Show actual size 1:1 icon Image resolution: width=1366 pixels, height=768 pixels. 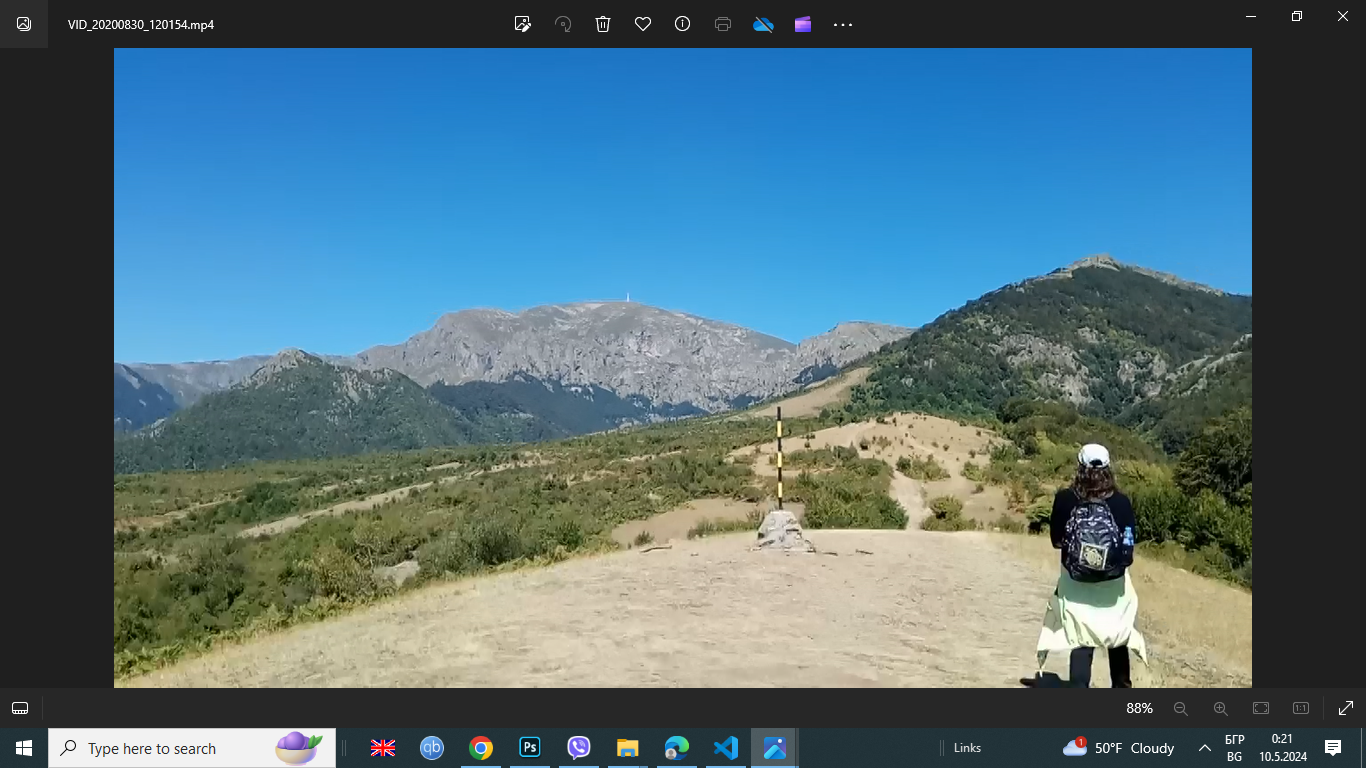click(1301, 708)
